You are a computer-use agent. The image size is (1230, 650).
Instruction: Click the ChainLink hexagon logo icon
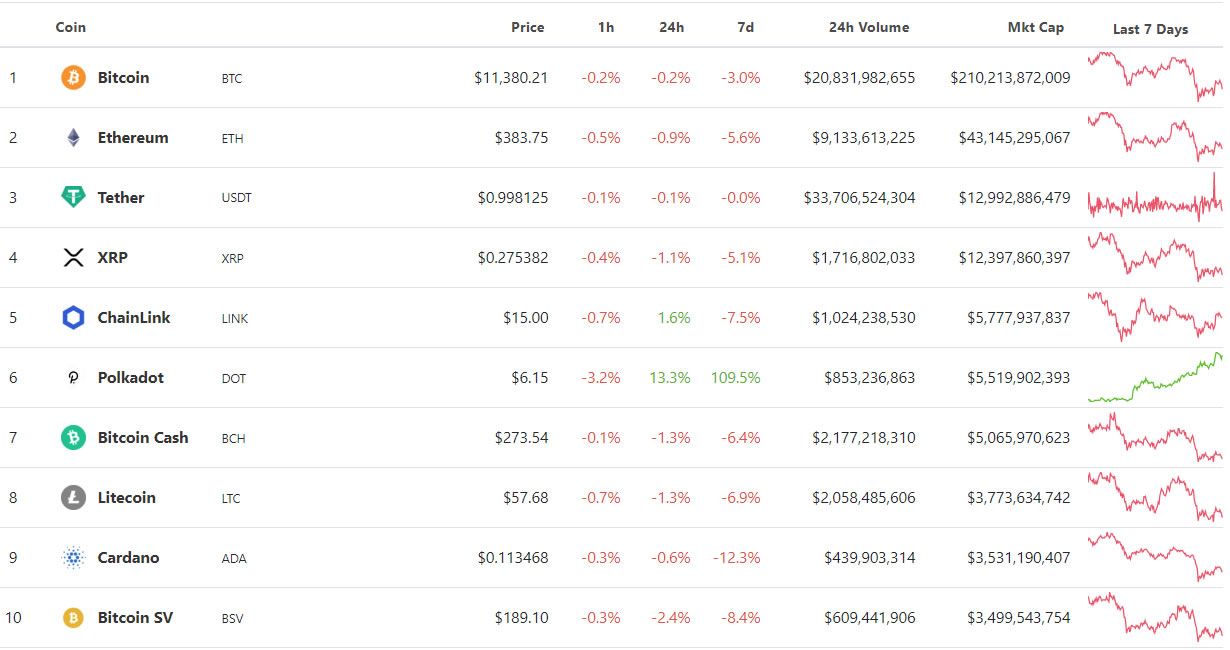coord(72,317)
